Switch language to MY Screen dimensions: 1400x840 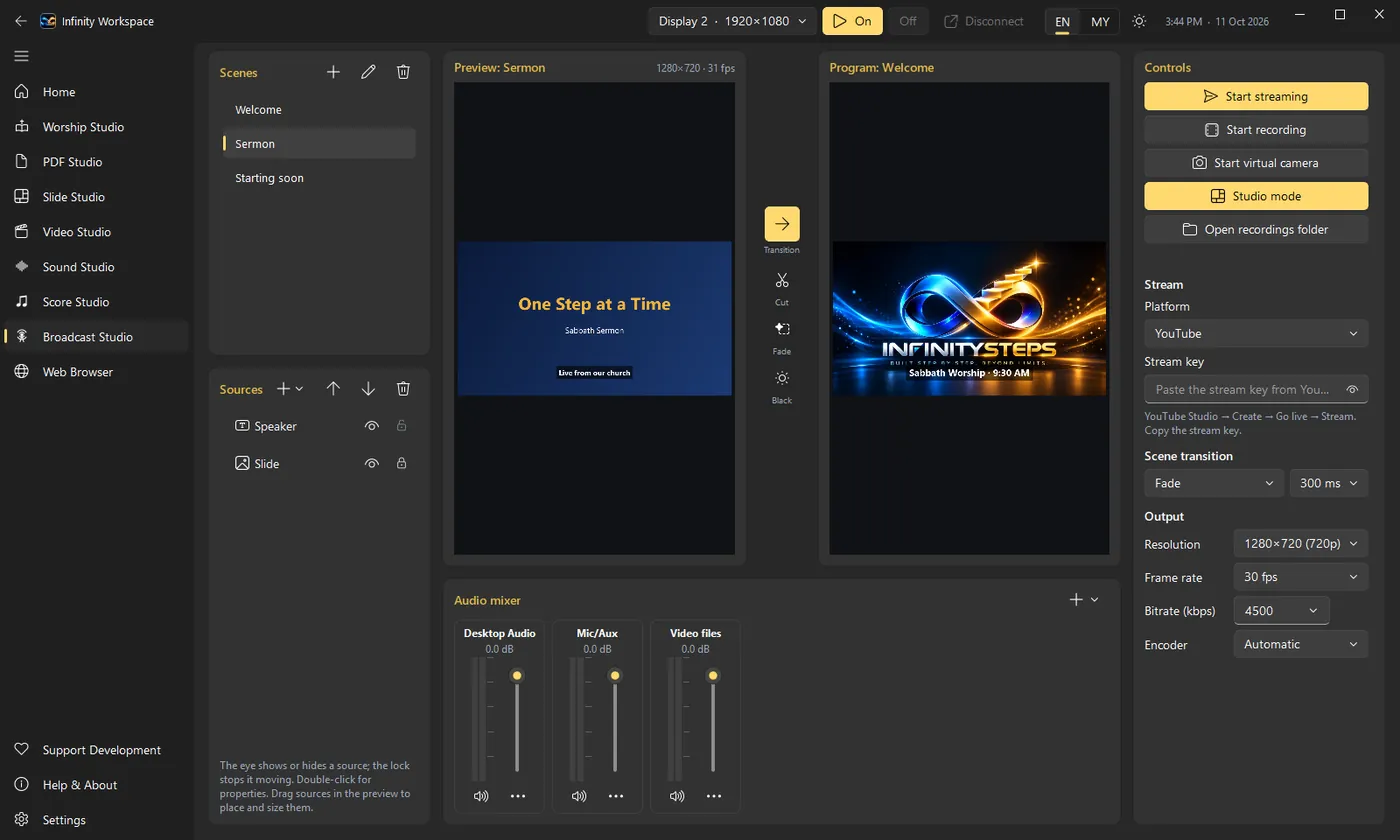pos(1100,21)
